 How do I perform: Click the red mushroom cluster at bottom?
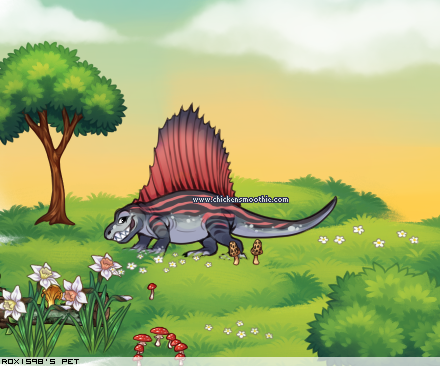point(161,343)
